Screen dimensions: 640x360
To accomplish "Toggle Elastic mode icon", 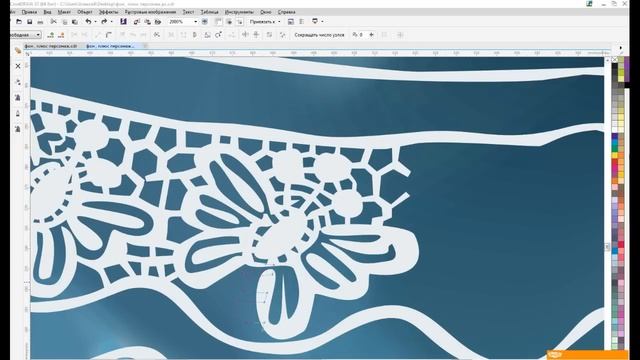I will tap(269, 35).
